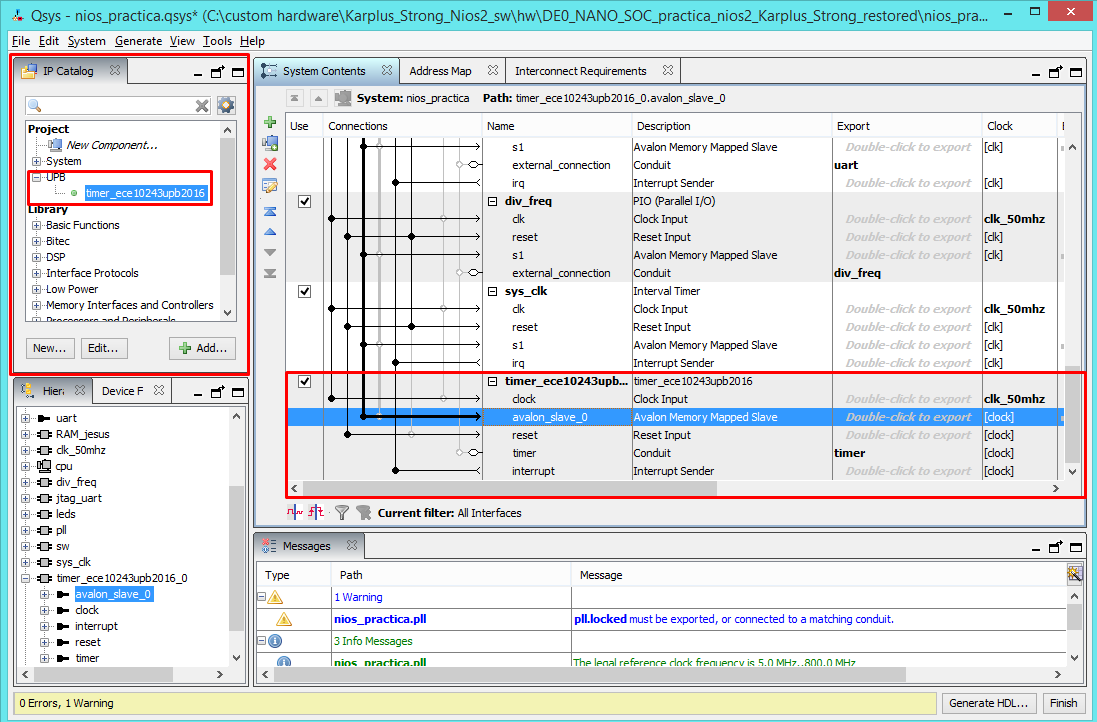Viewport: 1097px width, 722px height.
Task: Uncheck the Use checkbox for div_freq
Action: click(x=304, y=201)
